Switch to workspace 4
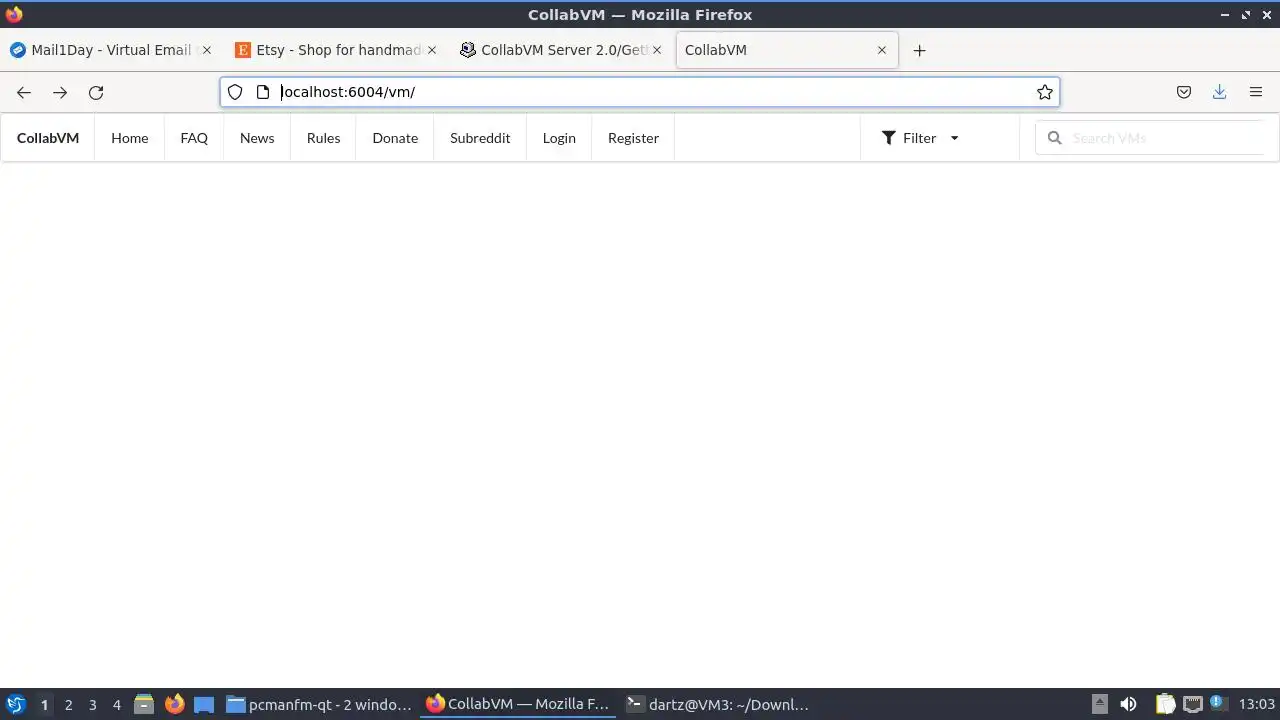1280x720 pixels. click(x=116, y=705)
